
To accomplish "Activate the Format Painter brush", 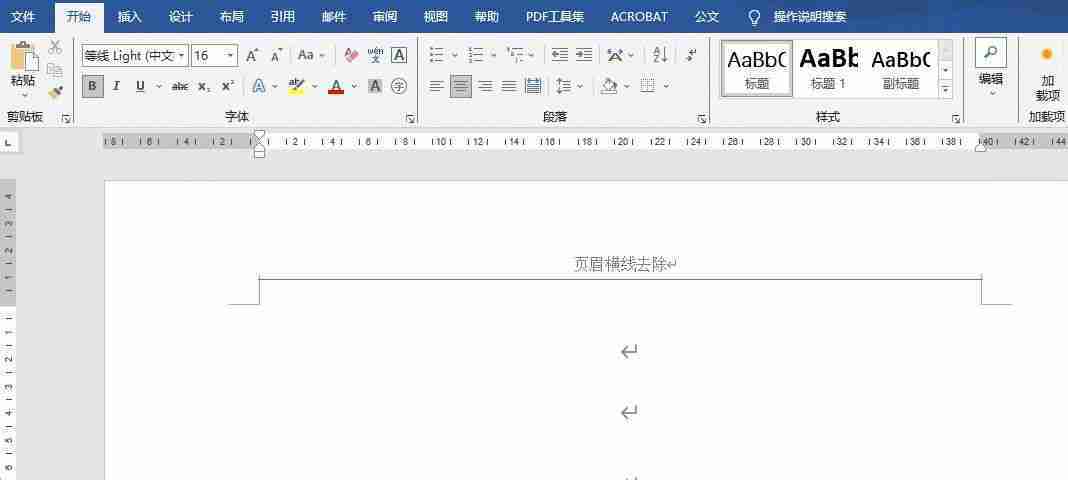I will click(x=55, y=91).
